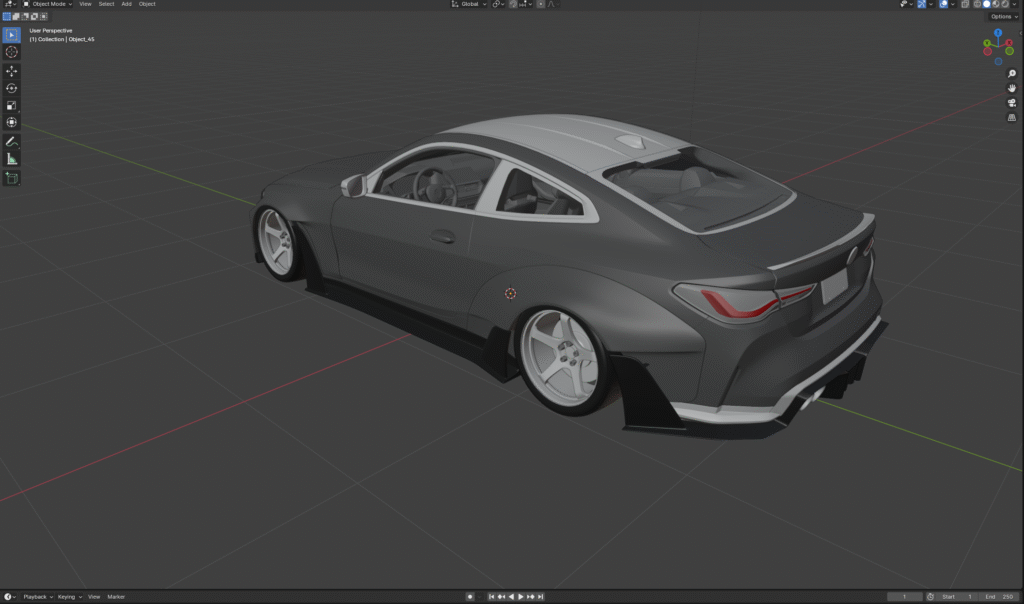1024x604 pixels.
Task: Activate the Annotate pencil tool
Action: coord(12,142)
